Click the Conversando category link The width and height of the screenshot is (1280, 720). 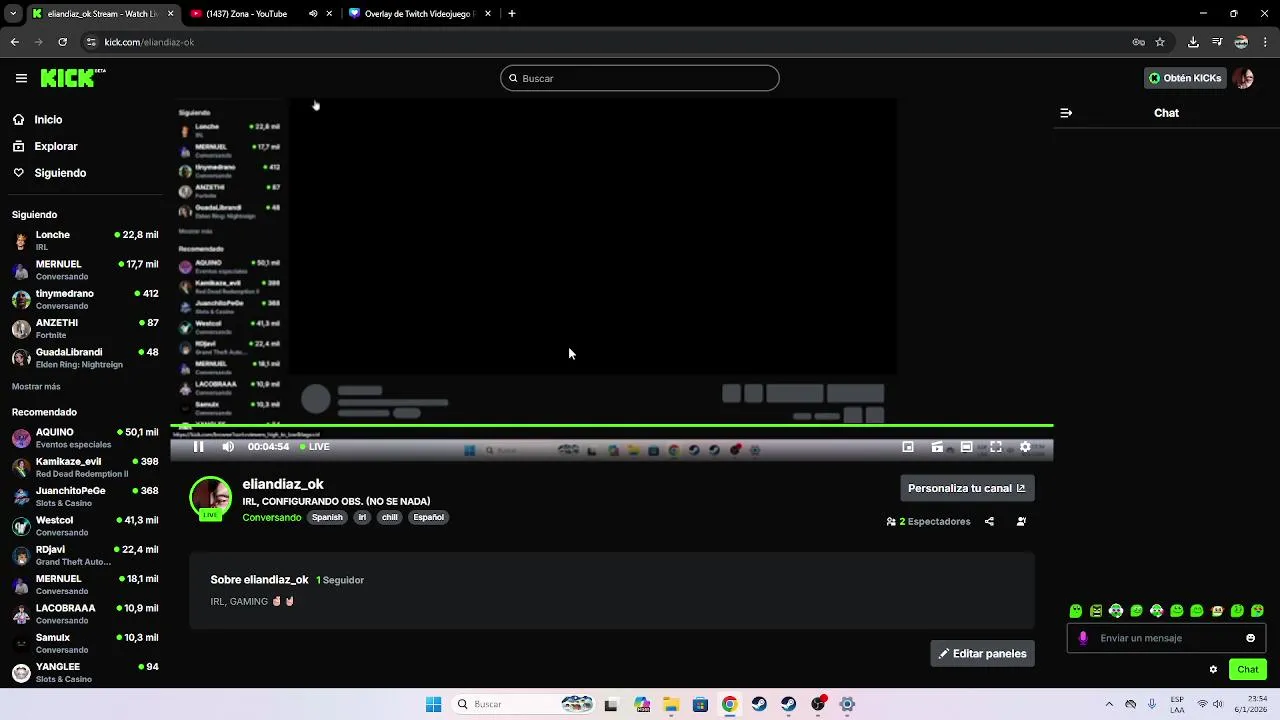point(271,517)
